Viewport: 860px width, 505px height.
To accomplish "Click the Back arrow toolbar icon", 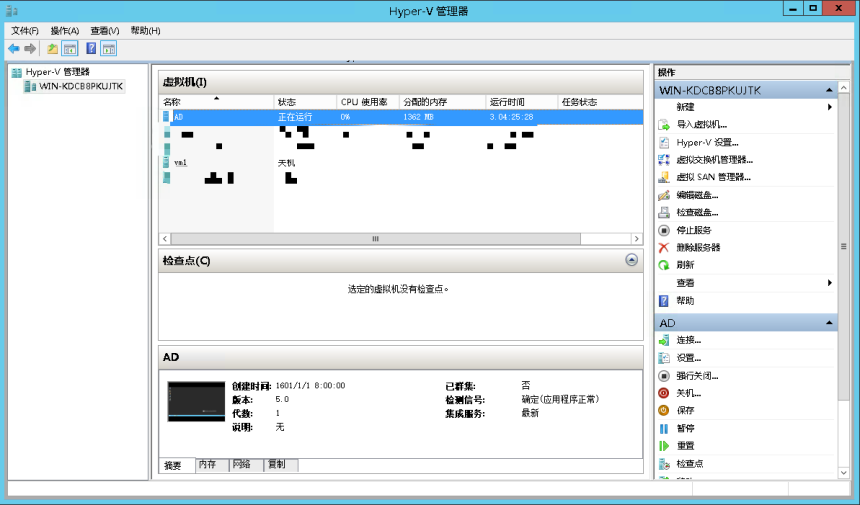I will 14,49.
